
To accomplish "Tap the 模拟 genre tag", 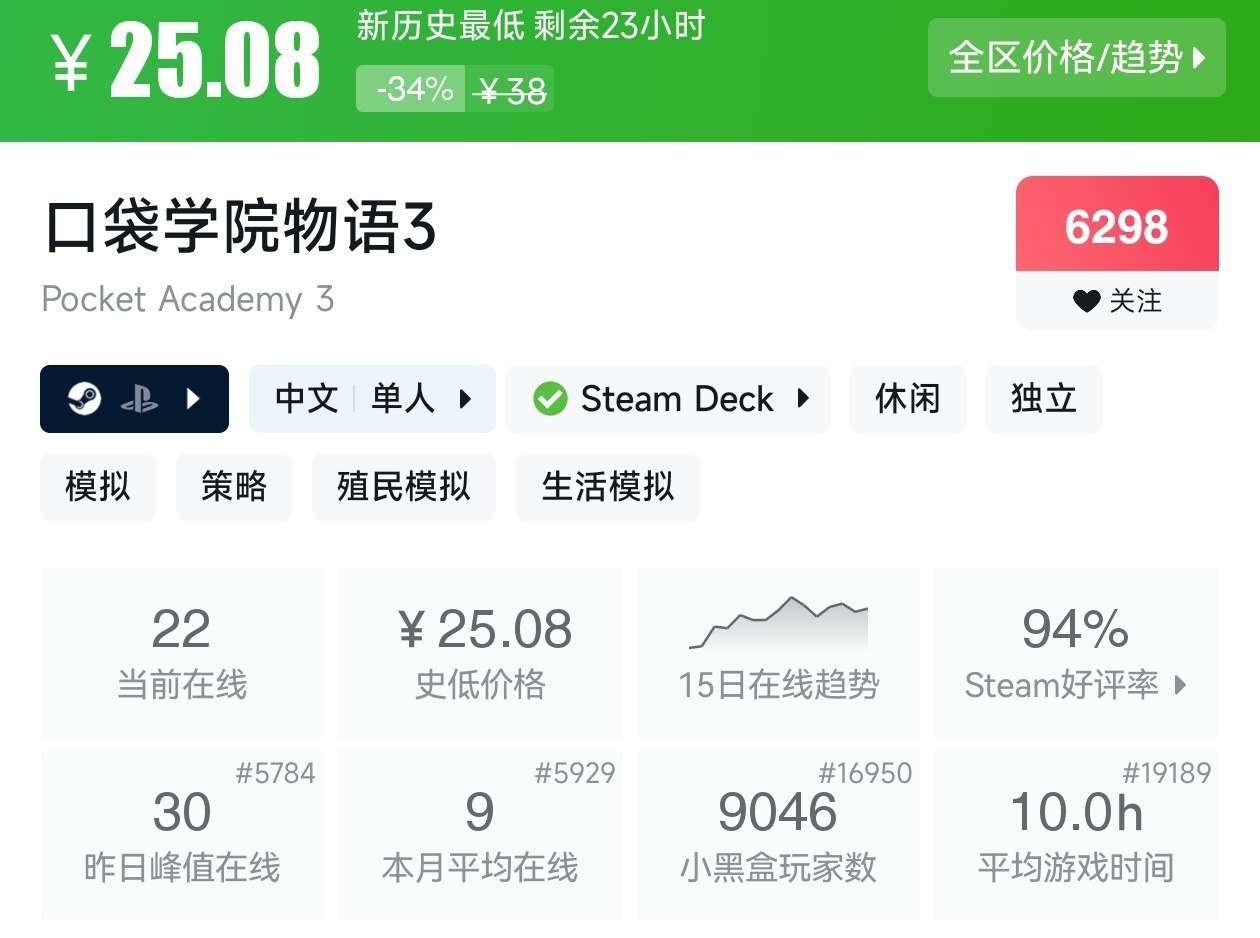I will click(x=97, y=487).
